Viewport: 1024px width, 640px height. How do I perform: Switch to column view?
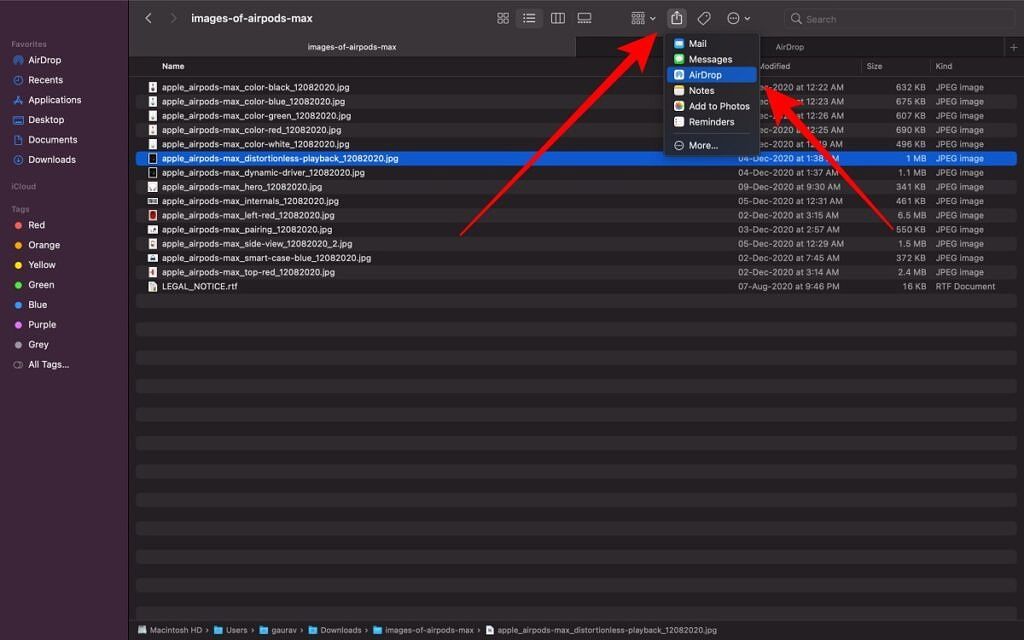(557, 18)
